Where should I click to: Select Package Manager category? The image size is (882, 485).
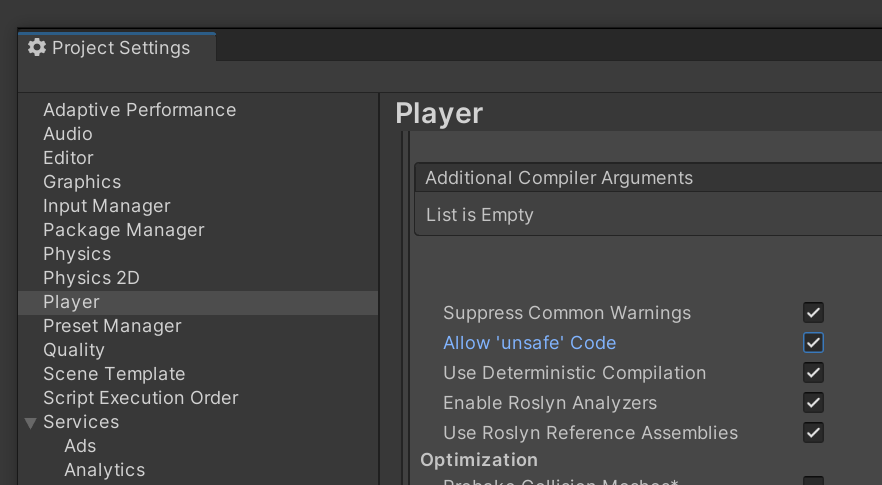coord(123,230)
